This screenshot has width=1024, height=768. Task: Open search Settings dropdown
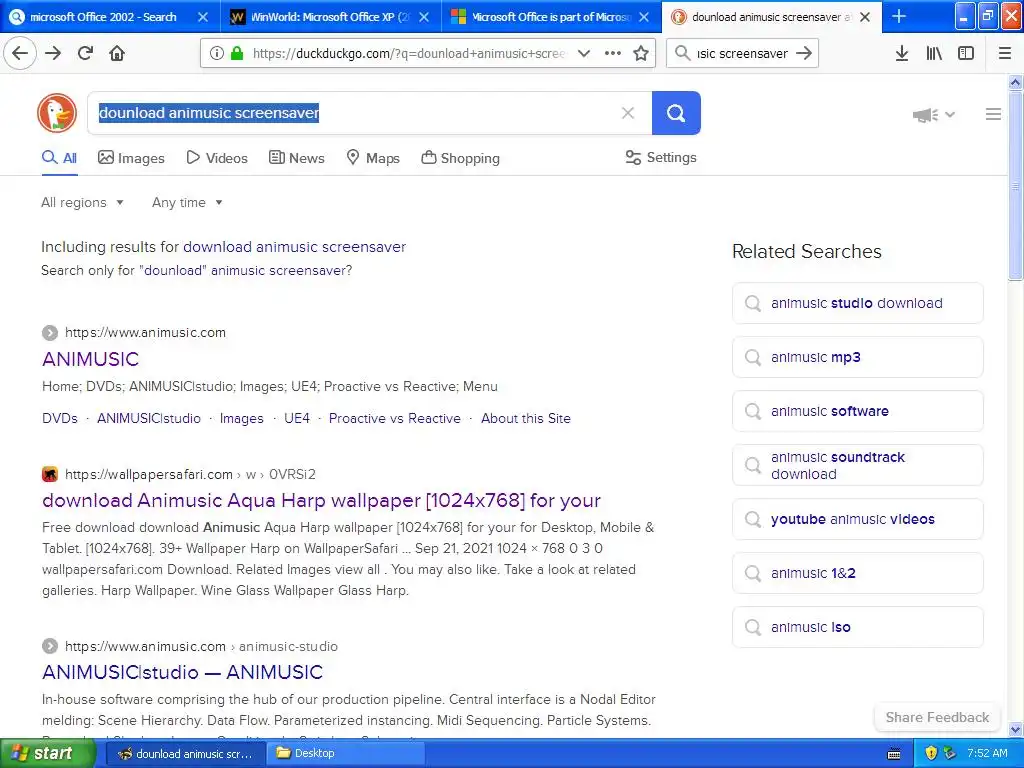661,157
